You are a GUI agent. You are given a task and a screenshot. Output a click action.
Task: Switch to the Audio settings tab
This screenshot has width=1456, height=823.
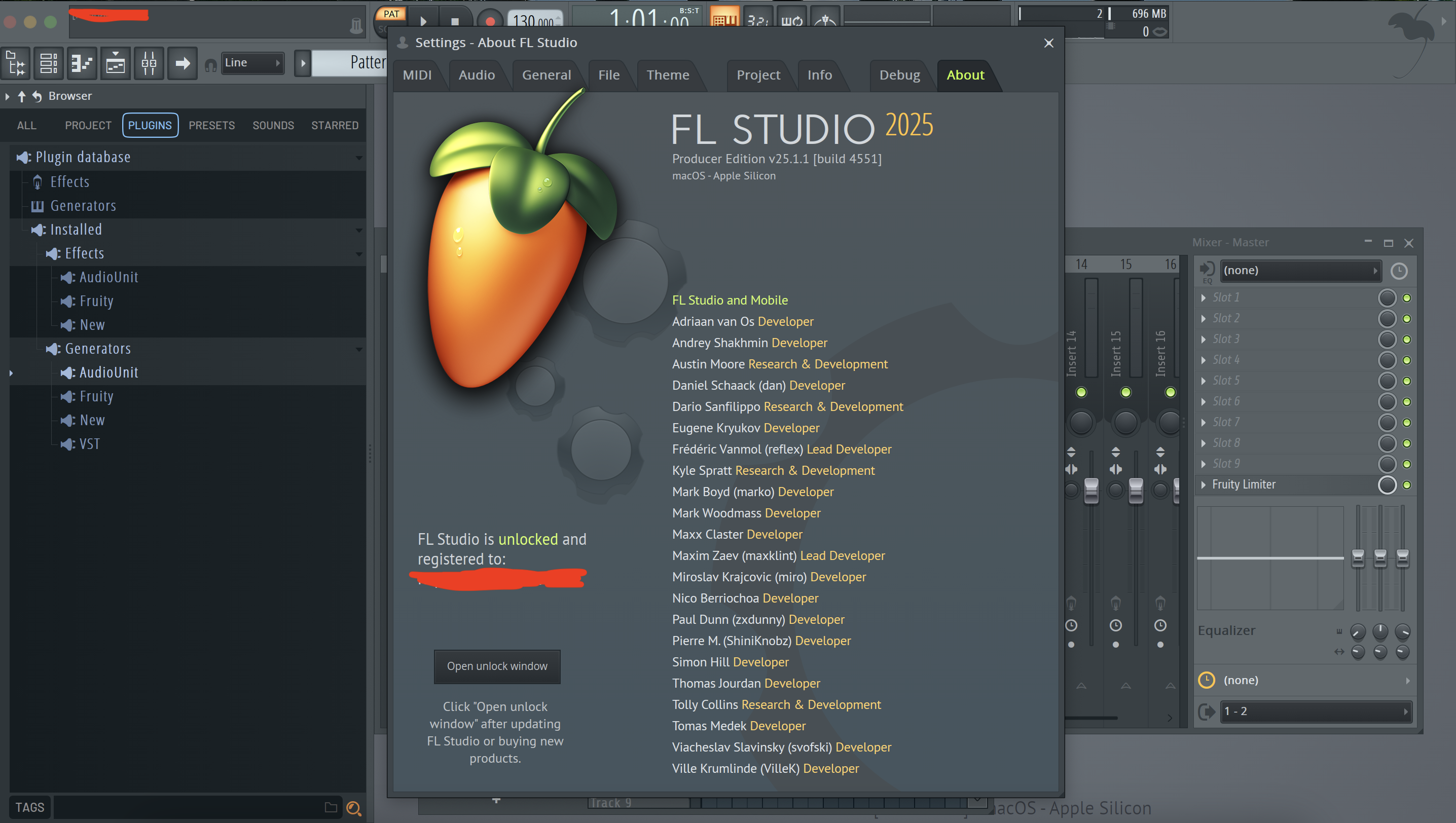[477, 75]
